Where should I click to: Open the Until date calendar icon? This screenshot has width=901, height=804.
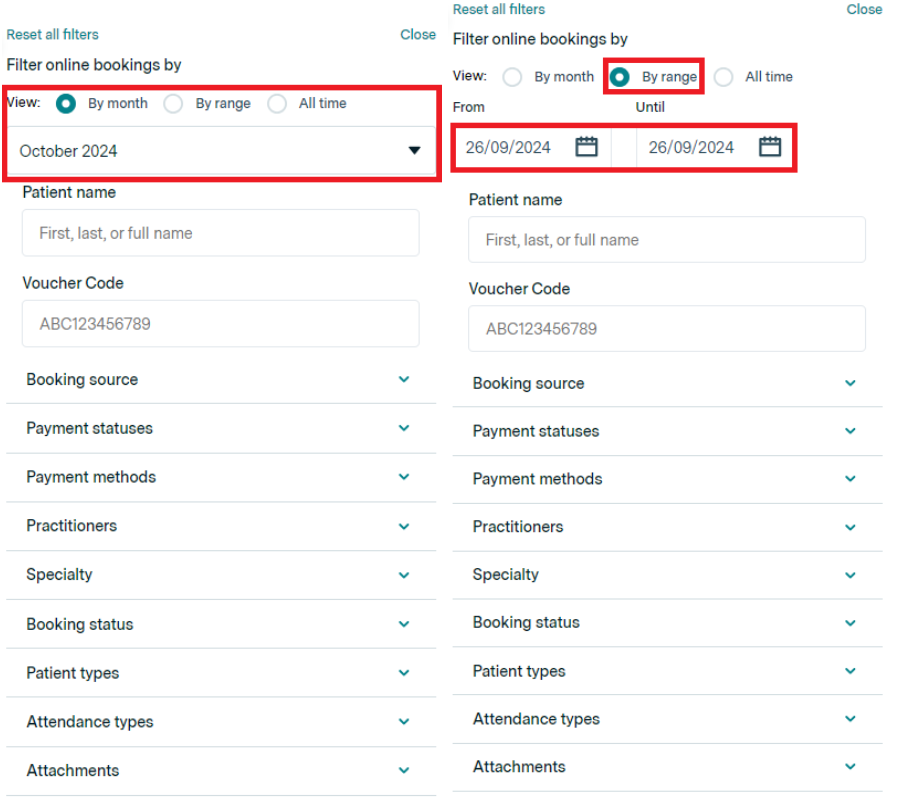point(770,147)
